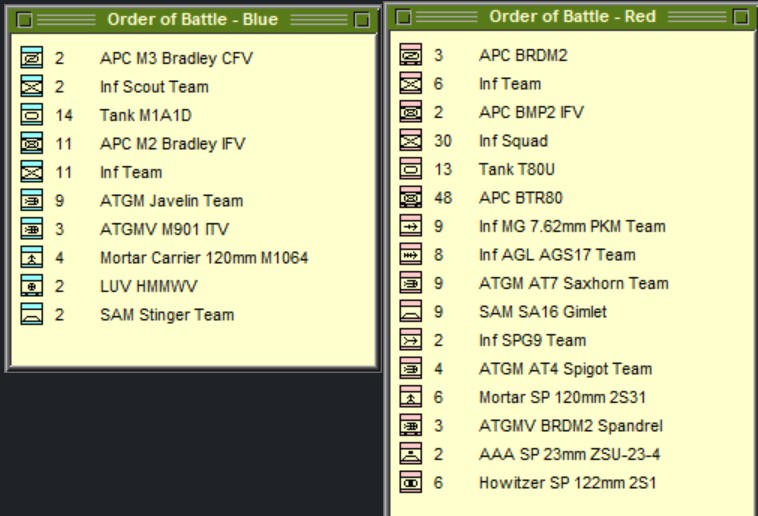The height and width of the screenshot is (516, 758).
Task: Click the 'SAM SA16 Gimlet' label
Action: [543, 312]
